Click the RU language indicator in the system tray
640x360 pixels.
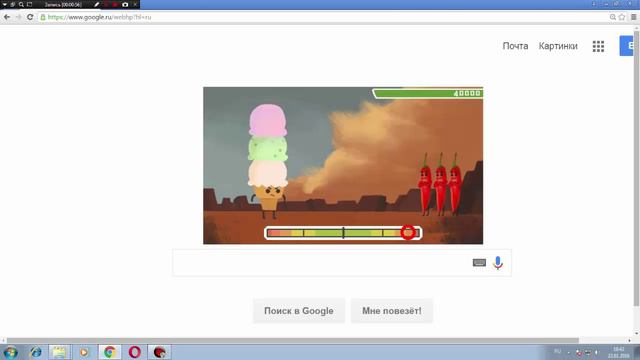[x=558, y=351]
